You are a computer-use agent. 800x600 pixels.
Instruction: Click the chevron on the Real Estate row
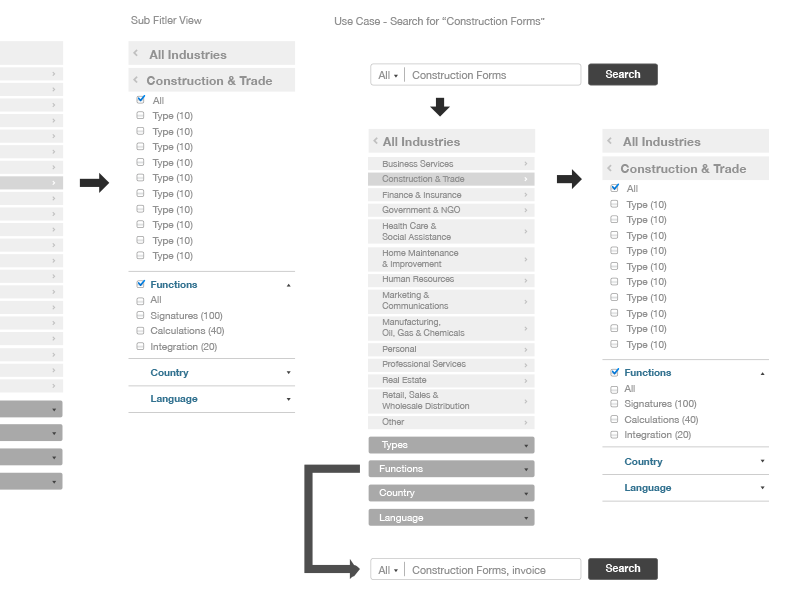tap(526, 380)
